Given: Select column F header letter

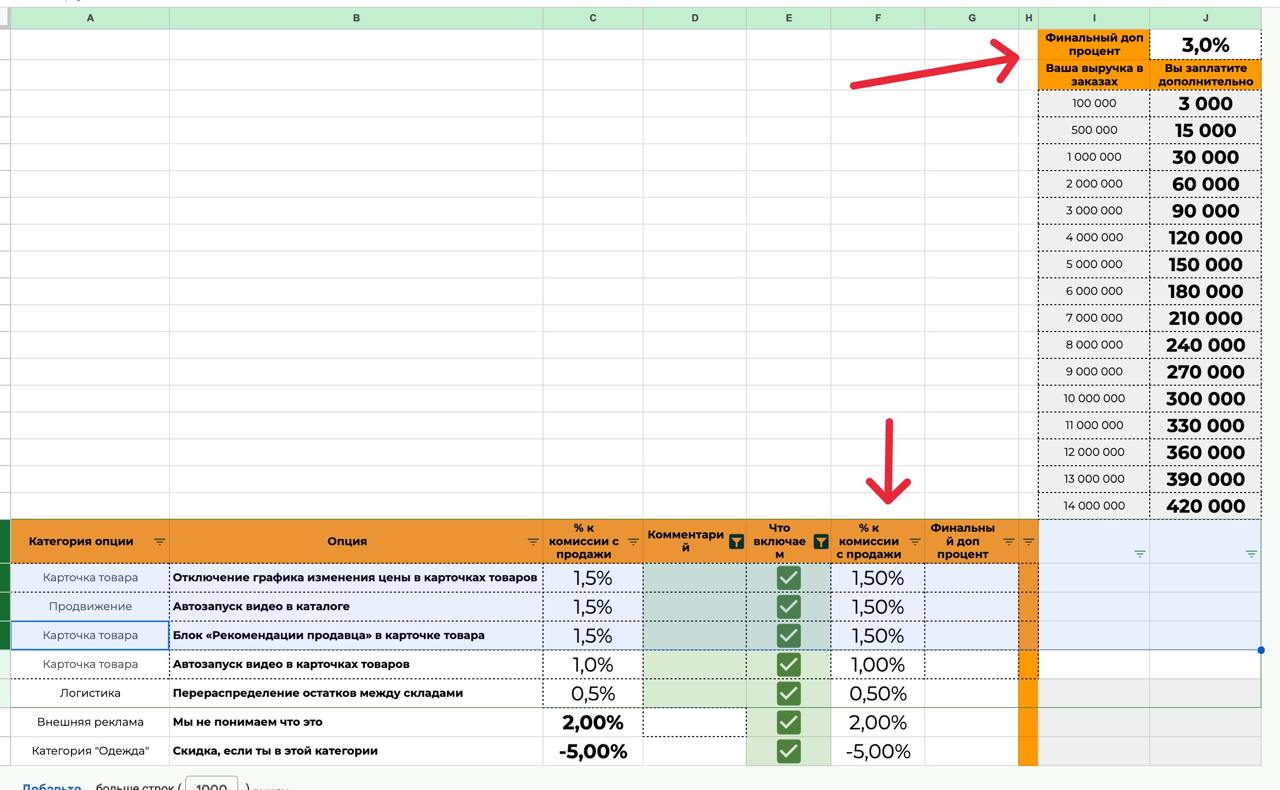Looking at the screenshot, I should pos(878,18).
